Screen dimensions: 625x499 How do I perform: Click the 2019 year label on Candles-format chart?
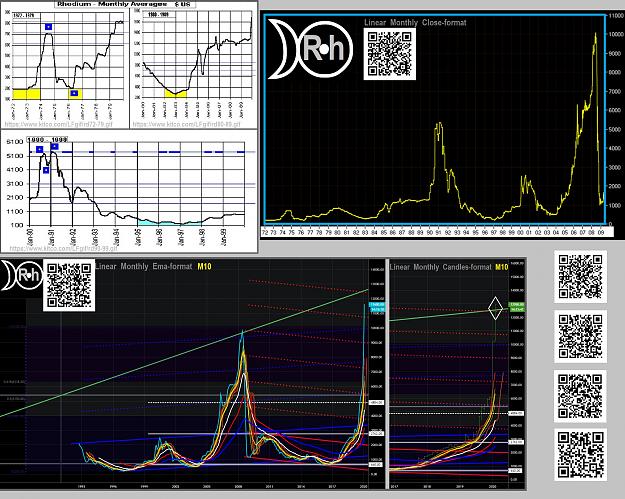[x=460, y=487]
